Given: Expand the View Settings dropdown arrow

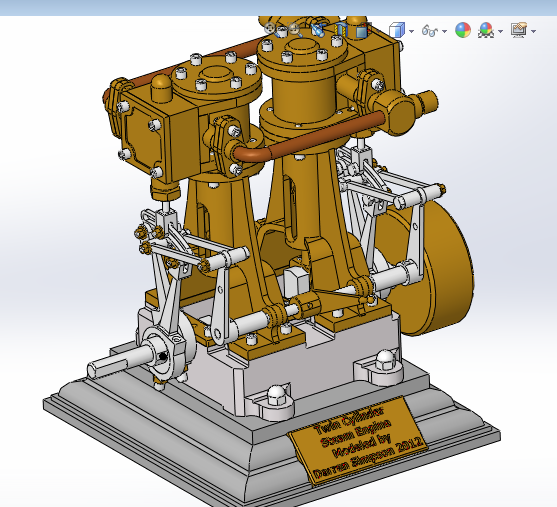Looking at the screenshot, I should (533, 31).
